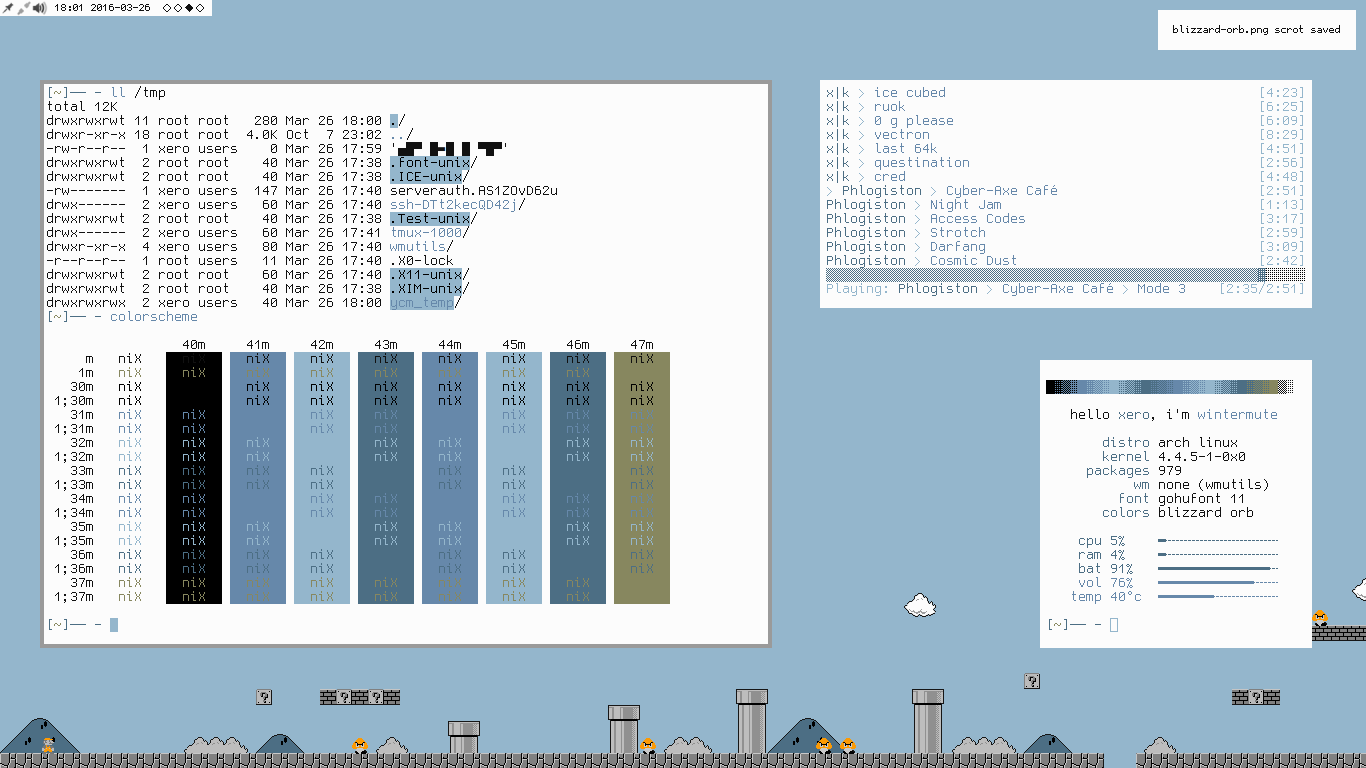Screen dimensions: 1366x768
Task: Click the currently playing "Cyber-Axe Café" playlist row
Action: click(1001, 191)
